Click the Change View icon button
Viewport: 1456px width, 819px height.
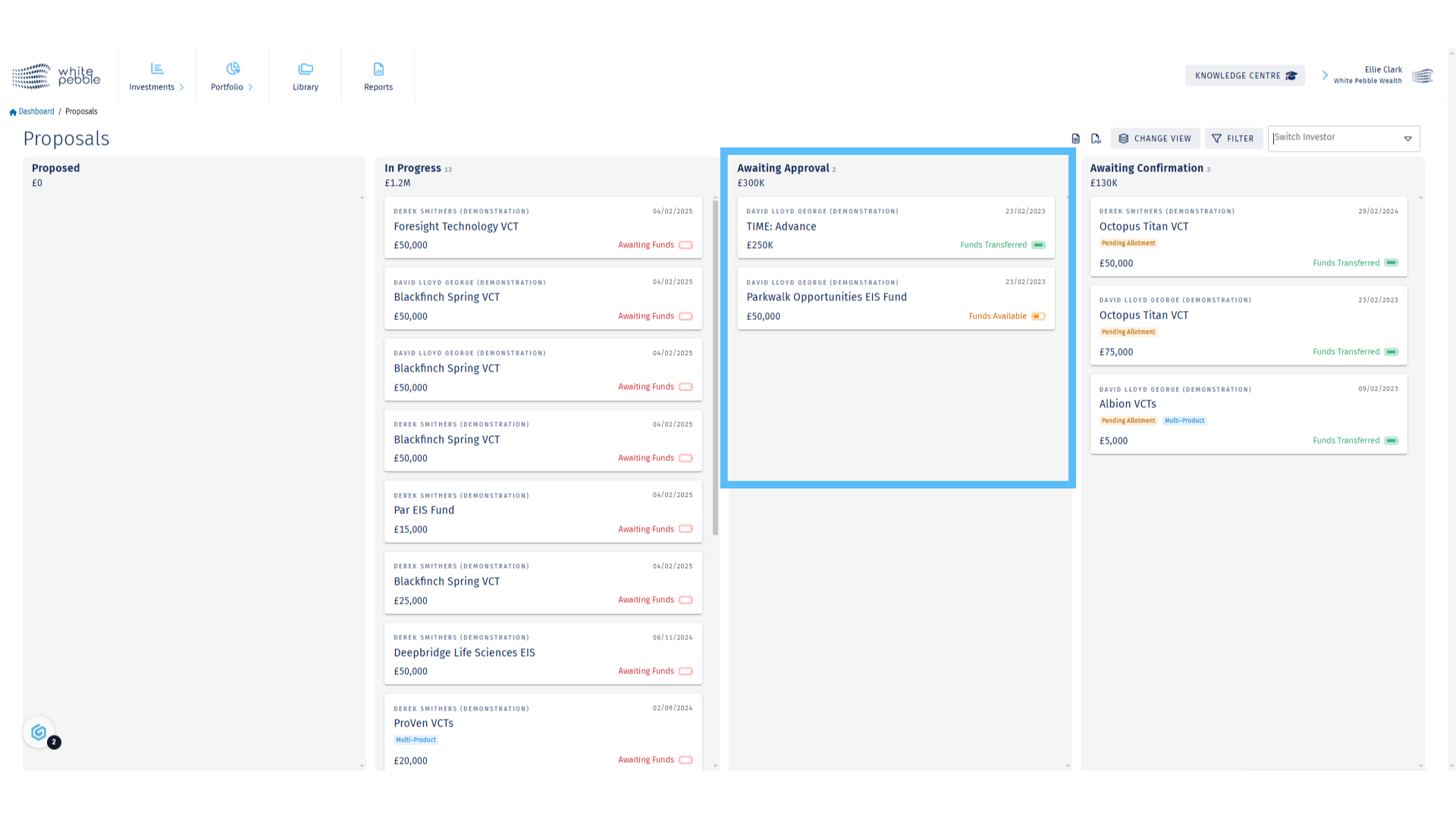pos(1124,138)
